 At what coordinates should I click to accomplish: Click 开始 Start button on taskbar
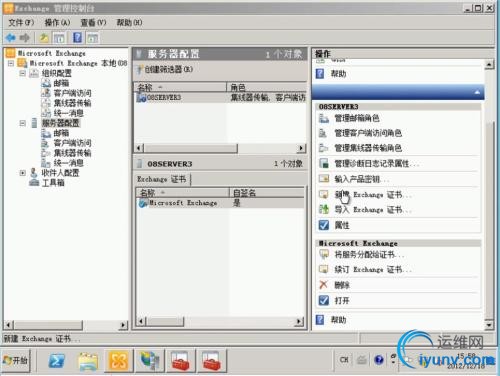point(15,360)
